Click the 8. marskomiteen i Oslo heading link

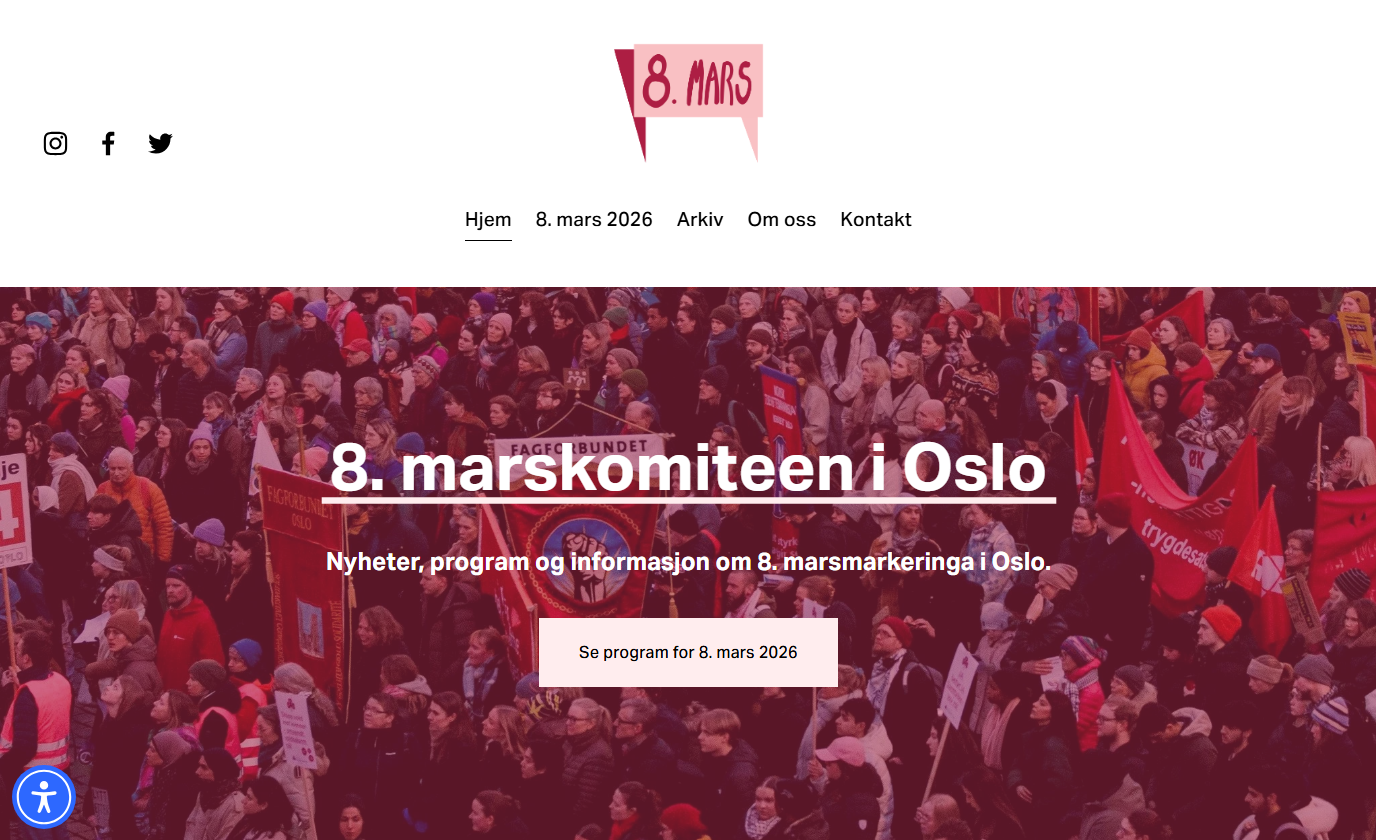click(688, 468)
